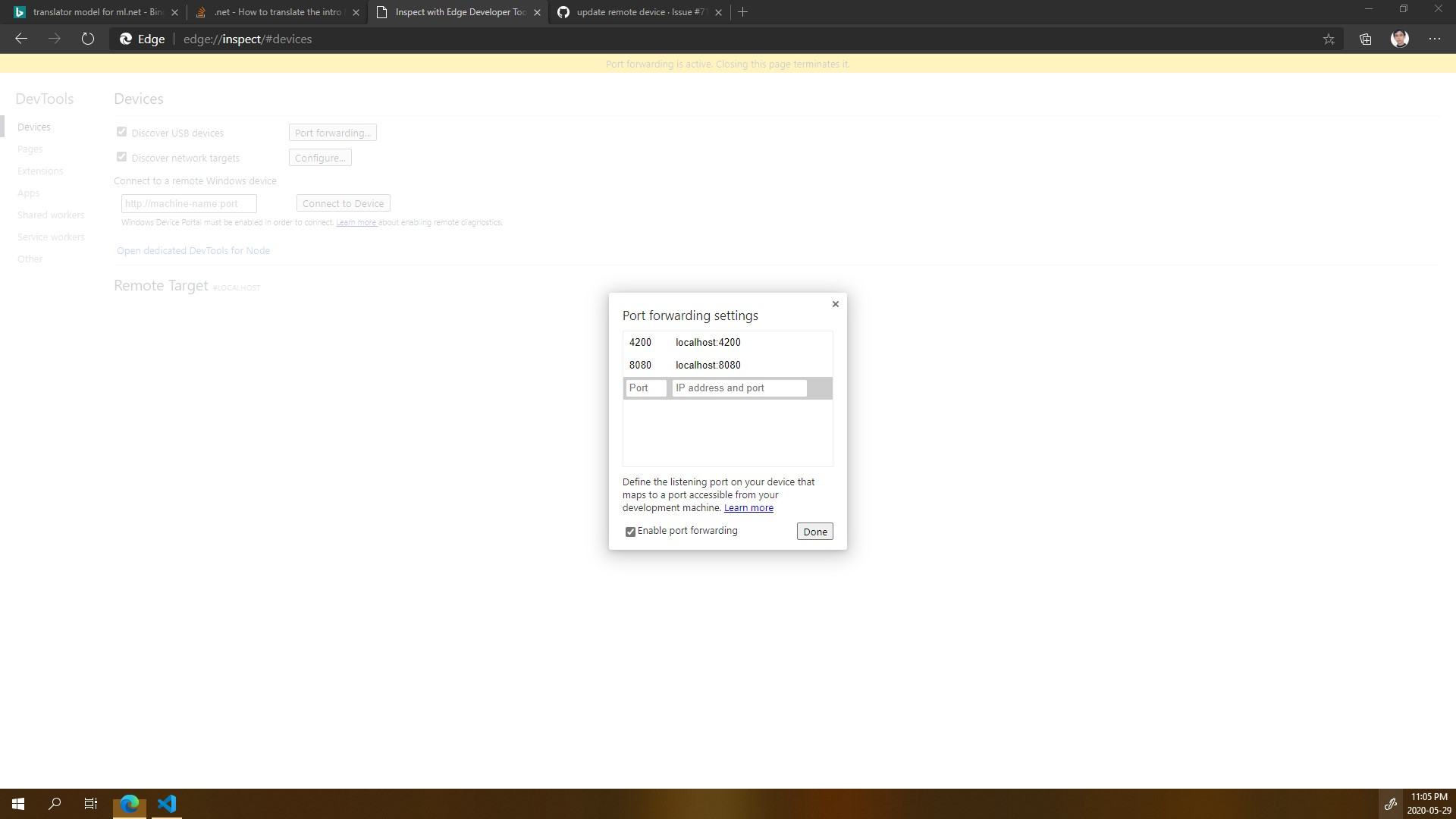
Task: Click the Port input field
Action: (x=645, y=388)
